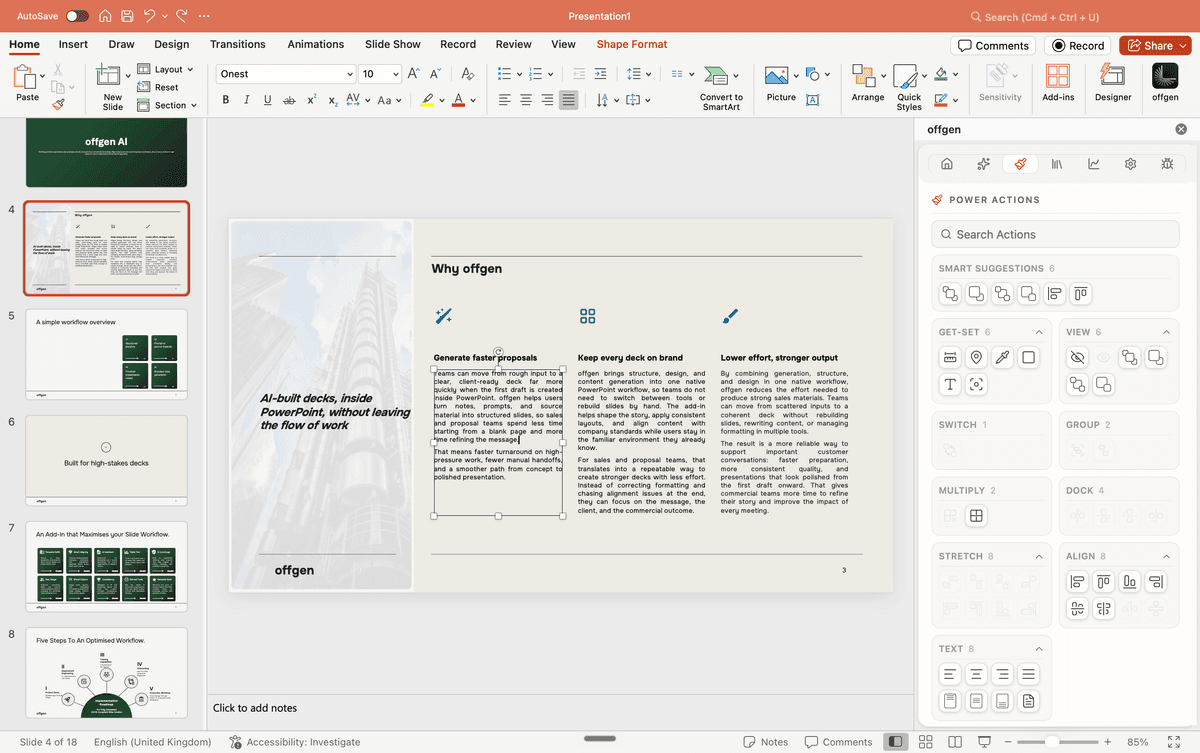Apply underline formatting
1200x753 pixels.
pyautogui.click(x=267, y=100)
